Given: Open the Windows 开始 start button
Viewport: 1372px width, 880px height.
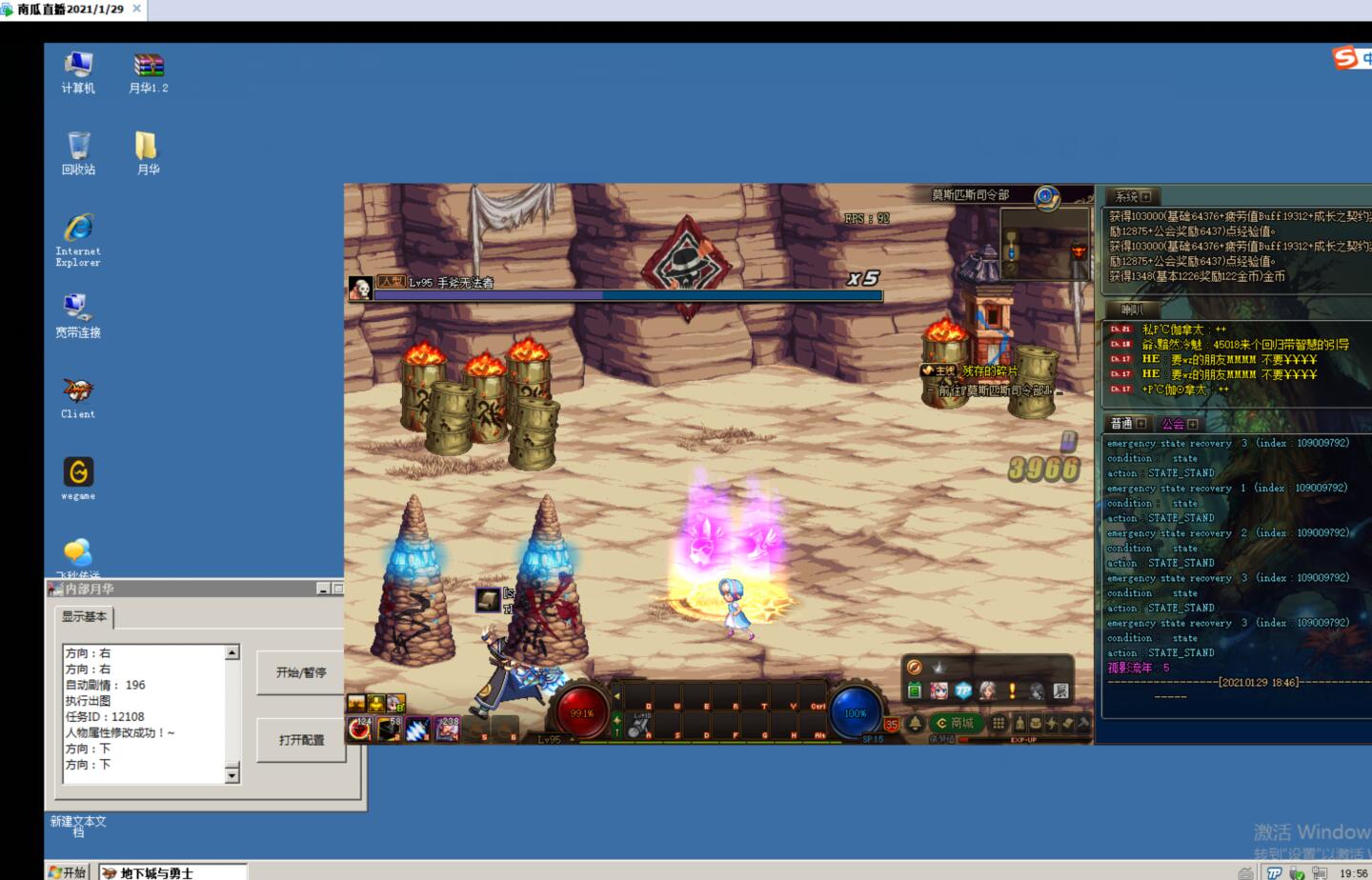Looking at the screenshot, I should tap(68, 871).
